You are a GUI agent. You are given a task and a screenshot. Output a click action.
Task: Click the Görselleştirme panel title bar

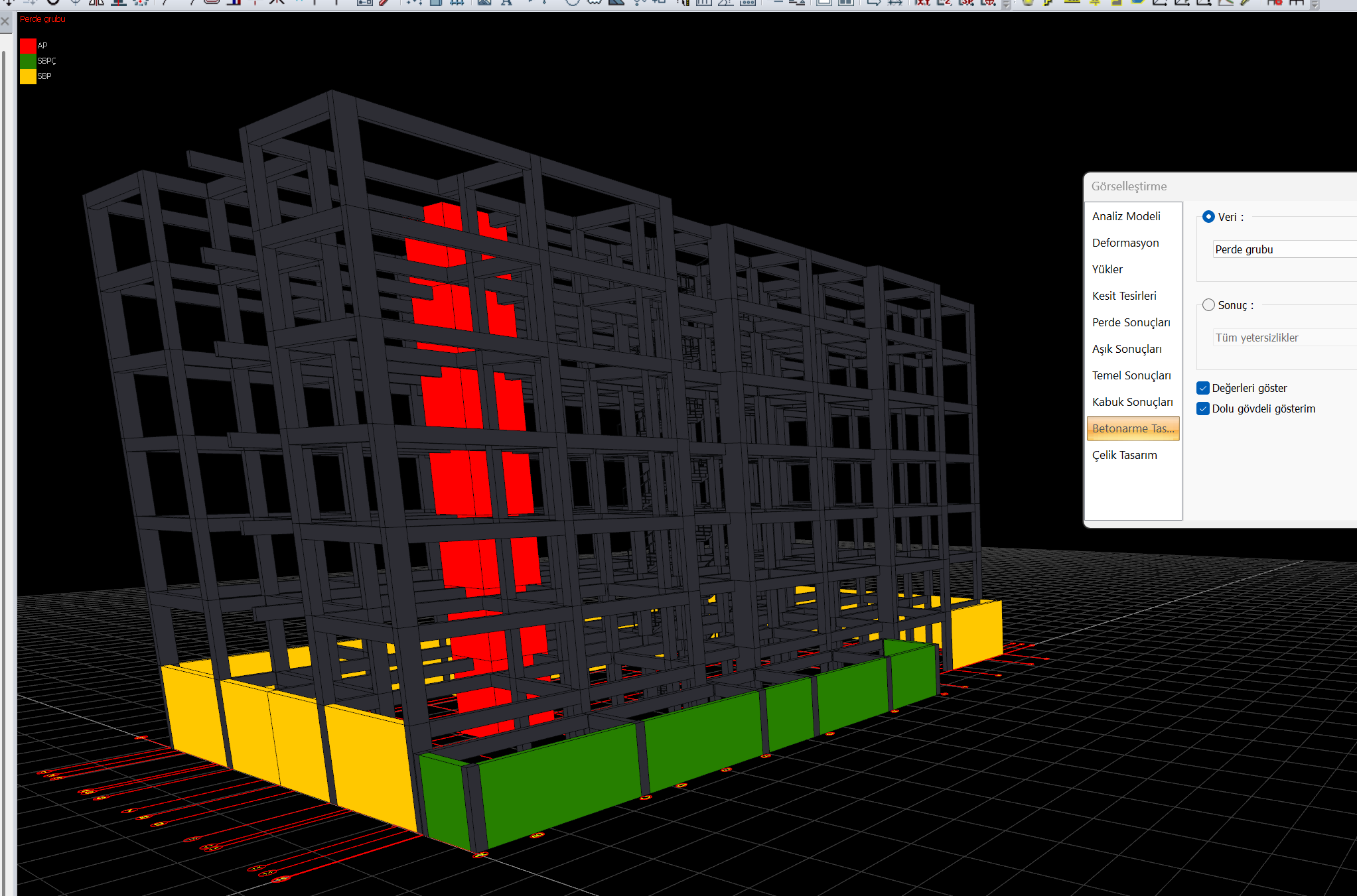click(1221, 186)
